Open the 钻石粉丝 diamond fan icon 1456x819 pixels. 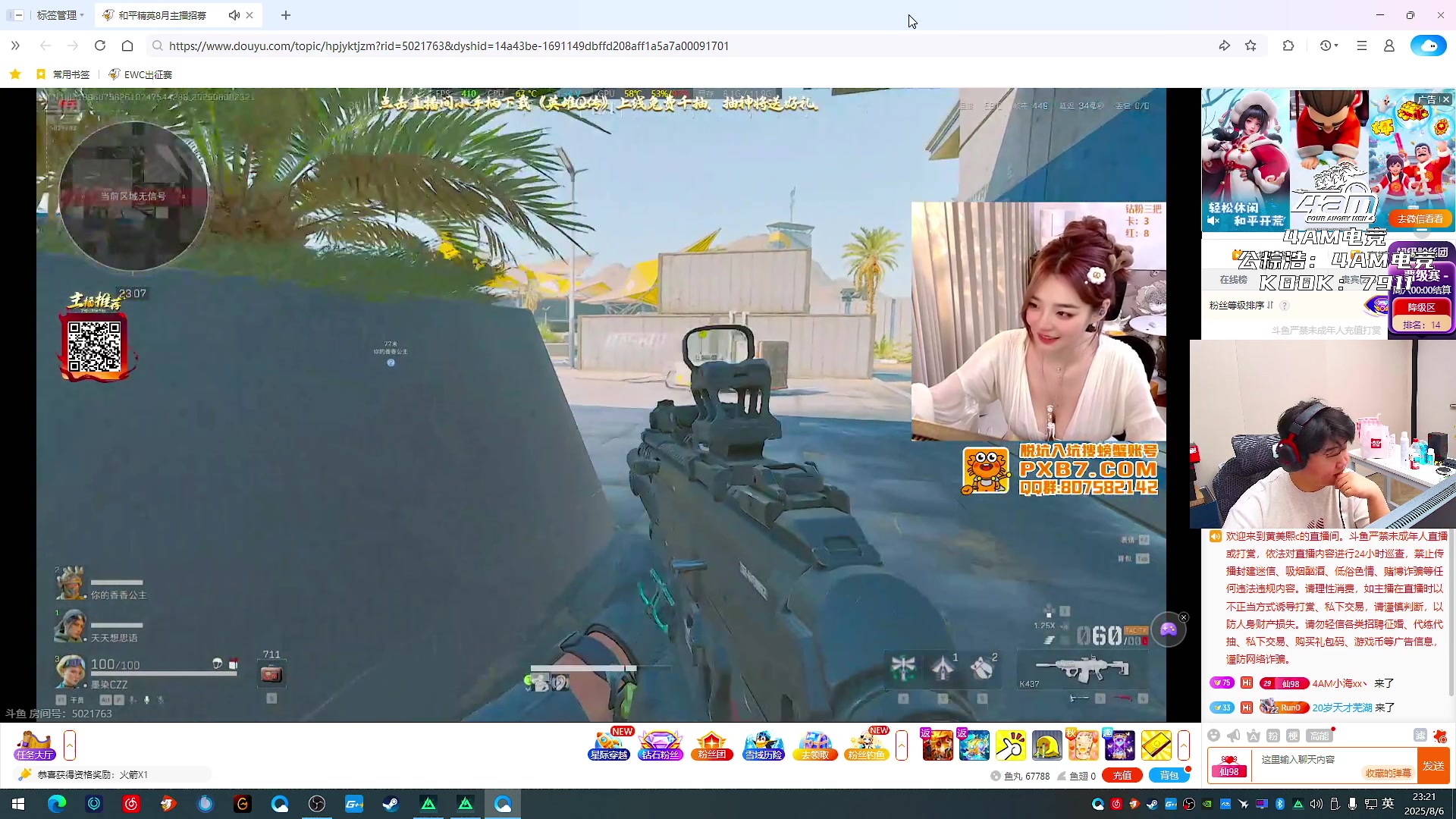pyautogui.click(x=661, y=745)
